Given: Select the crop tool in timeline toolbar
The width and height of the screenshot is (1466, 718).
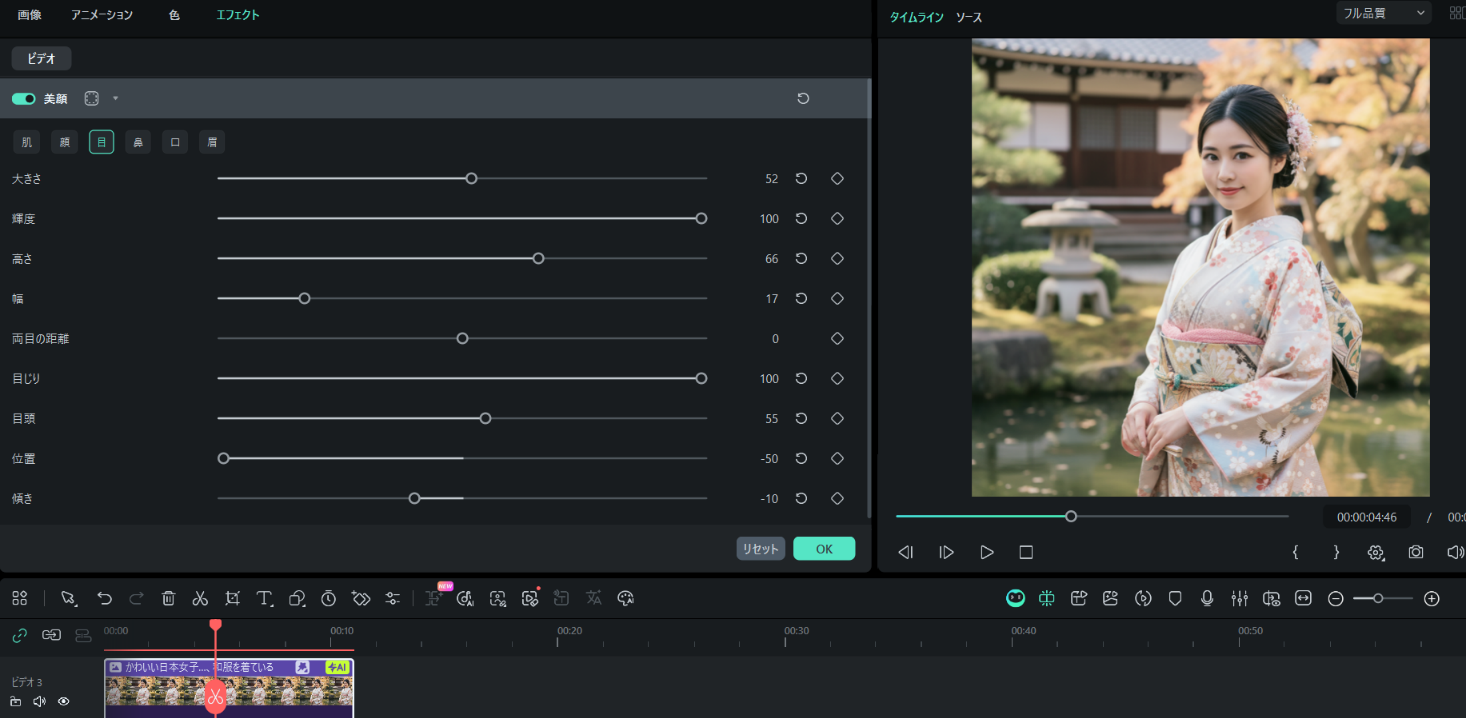Looking at the screenshot, I should point(232,598).
